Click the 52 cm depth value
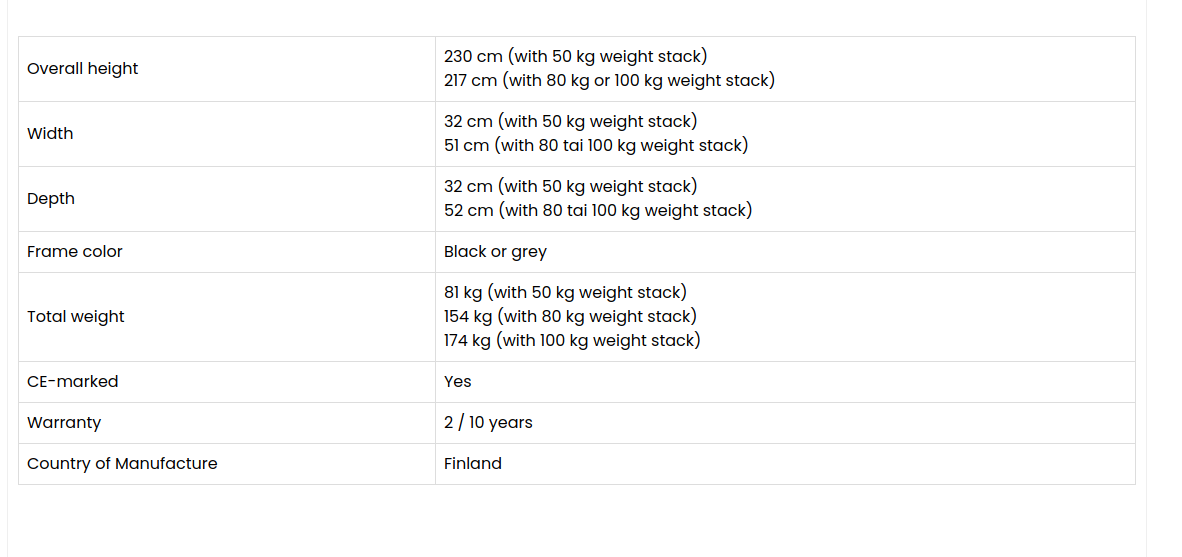Image resolution: width=1182 pixels, height=557 pixels. [598, 211]
